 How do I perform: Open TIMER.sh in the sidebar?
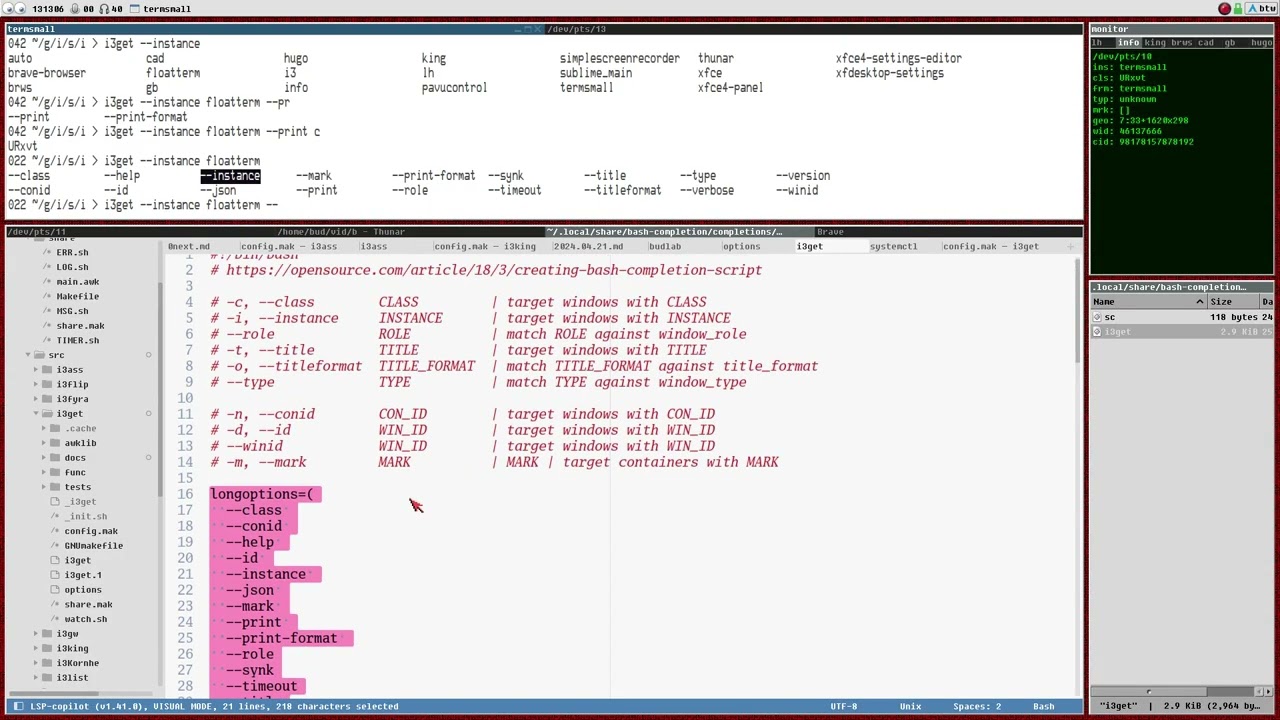pos(77,340)
